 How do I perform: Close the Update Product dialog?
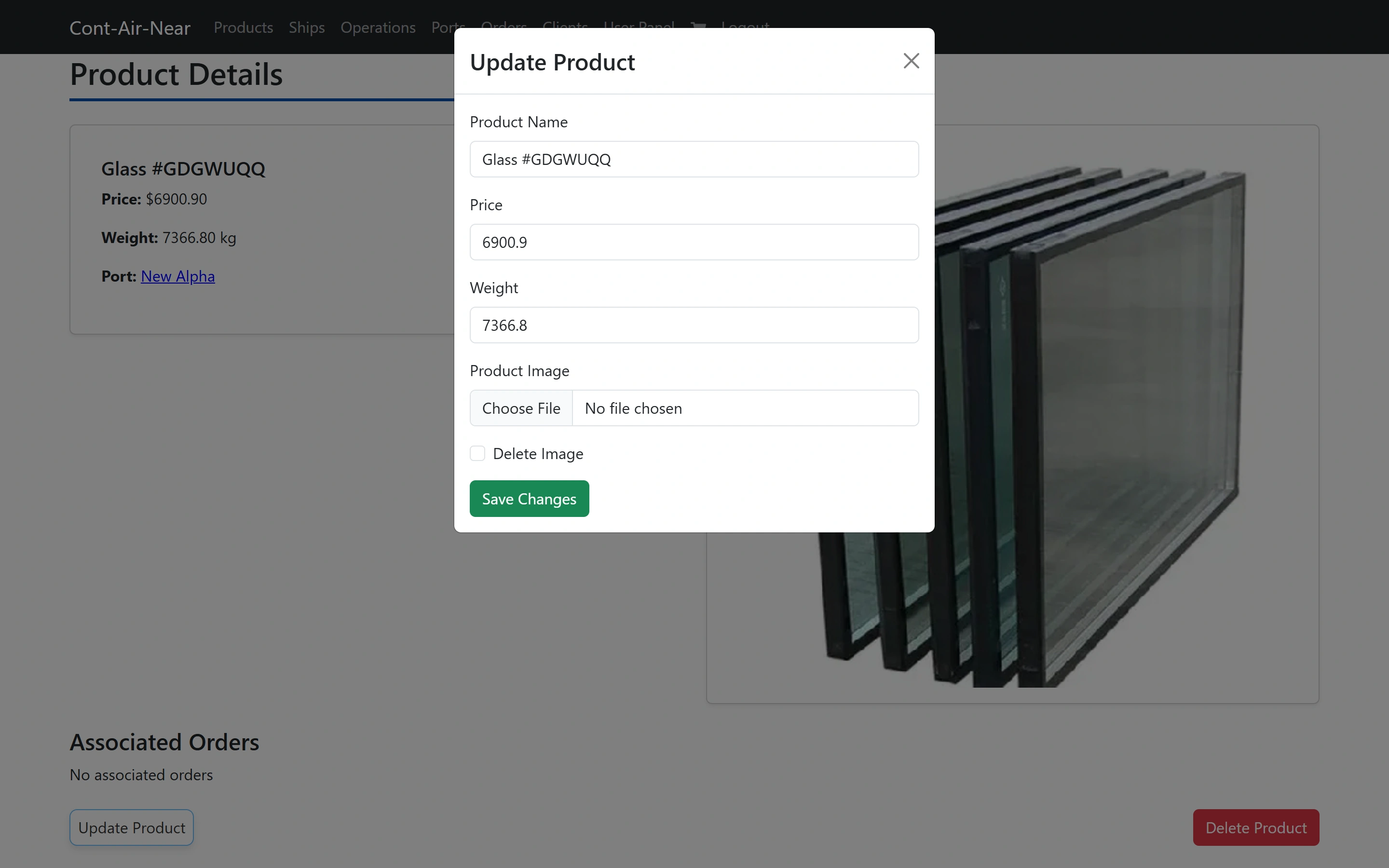tap(911, 61)
